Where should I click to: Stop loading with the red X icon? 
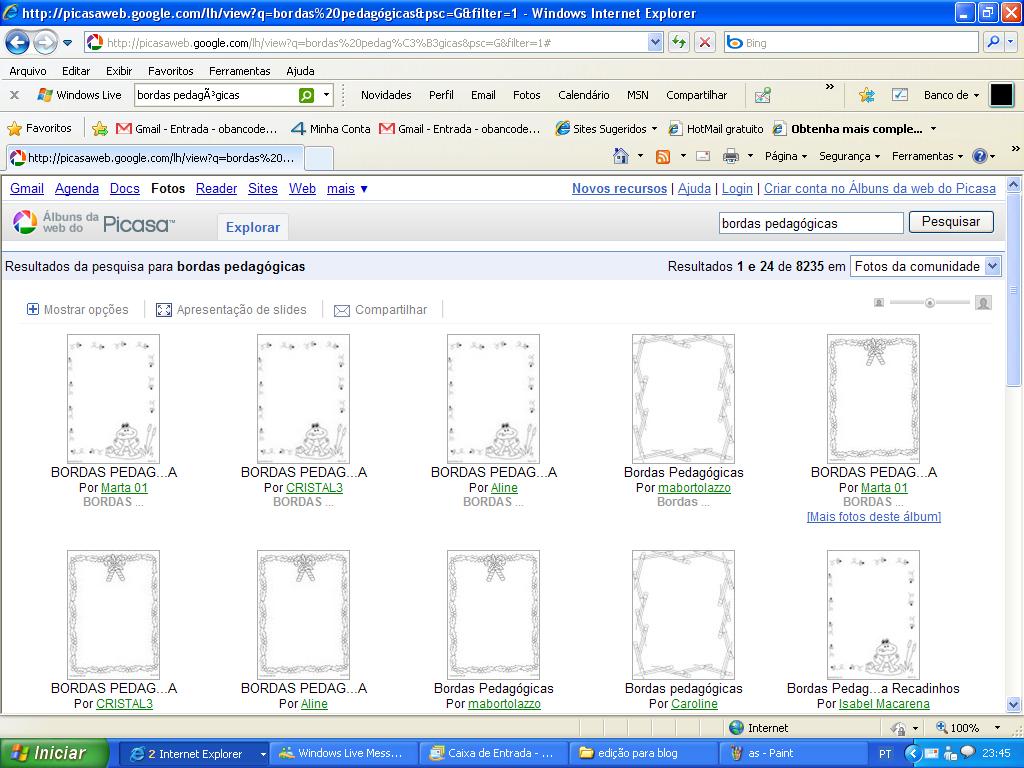tap(705, 43)
